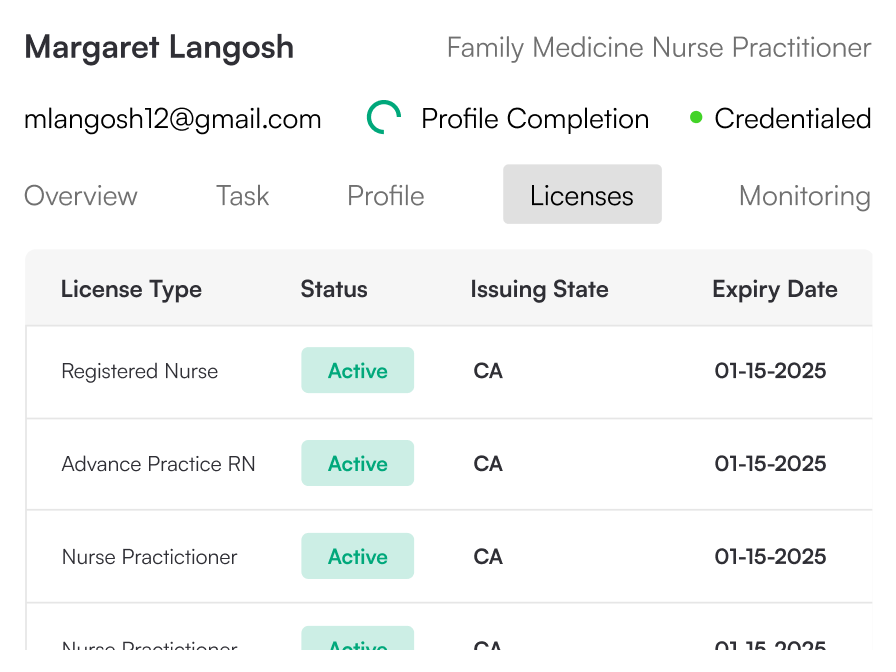Click the Status column header
The height and width of the screenshot is (672, 896).
point(334,290)
